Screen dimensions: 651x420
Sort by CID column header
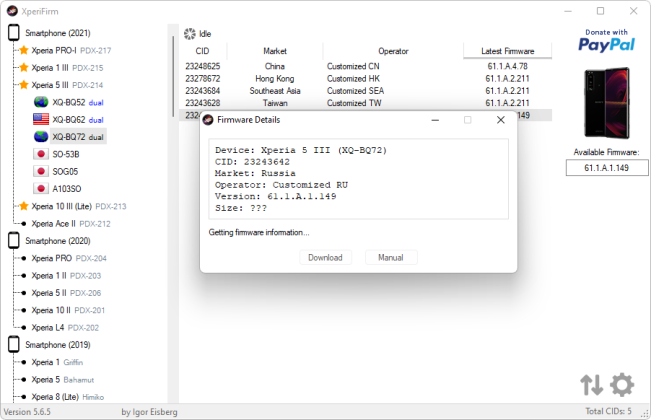203,51
